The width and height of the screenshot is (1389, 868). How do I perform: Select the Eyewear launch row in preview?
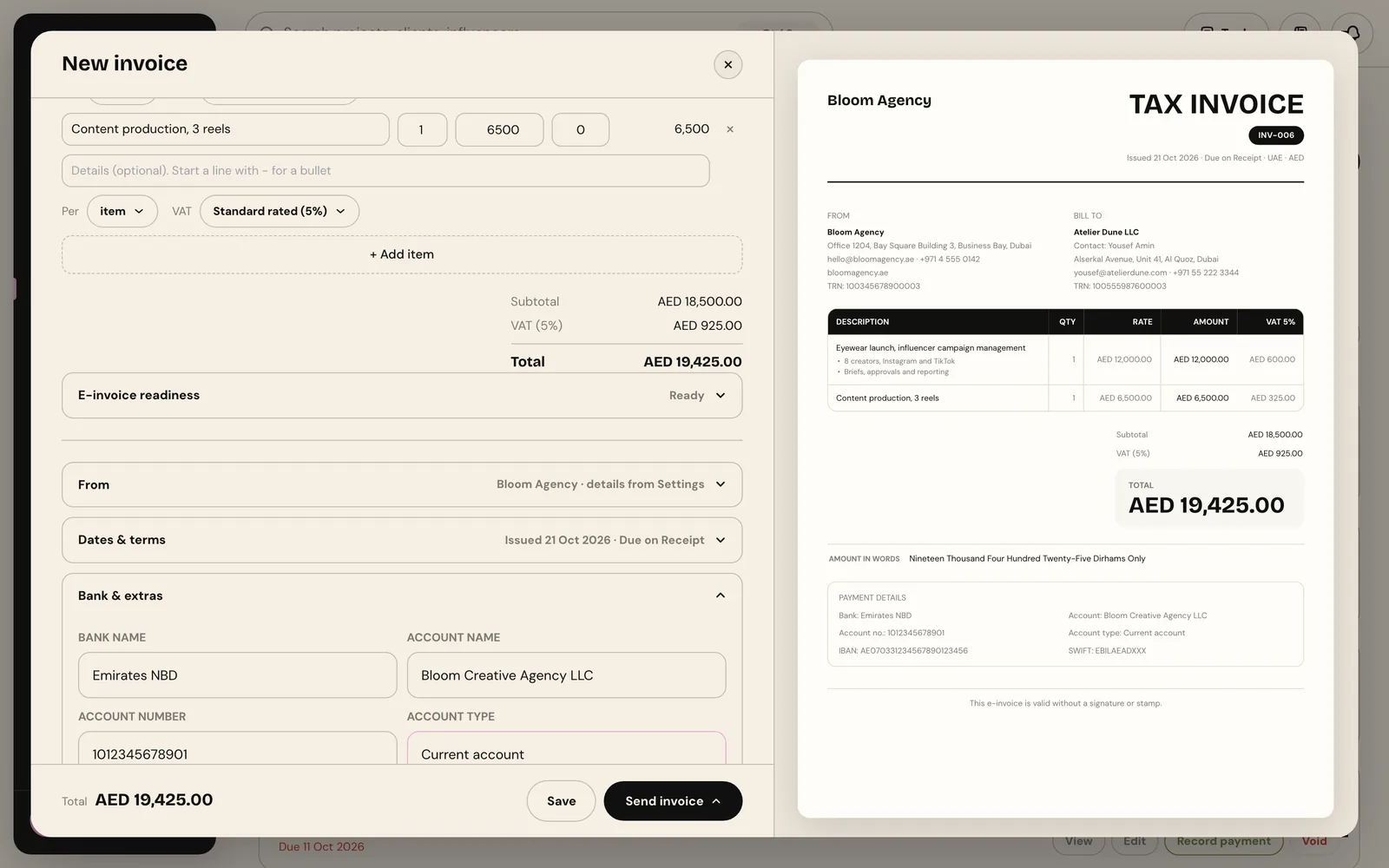1065,359
